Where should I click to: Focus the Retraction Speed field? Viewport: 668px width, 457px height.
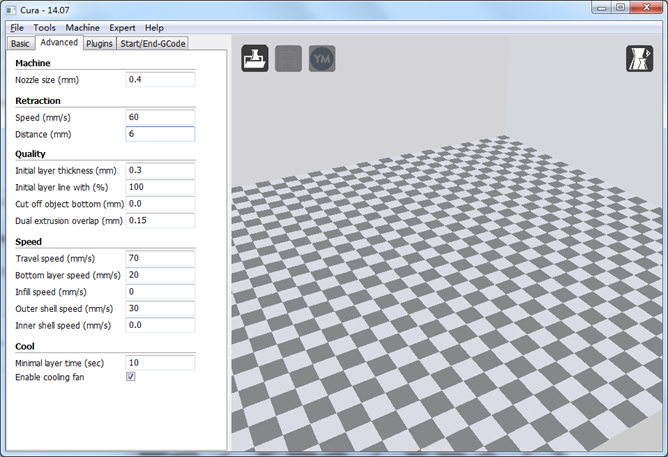click(160, 117)
